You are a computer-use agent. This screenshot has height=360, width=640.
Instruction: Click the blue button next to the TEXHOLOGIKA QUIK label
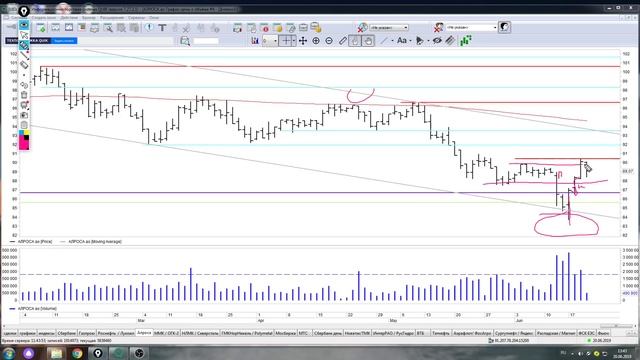64,41
